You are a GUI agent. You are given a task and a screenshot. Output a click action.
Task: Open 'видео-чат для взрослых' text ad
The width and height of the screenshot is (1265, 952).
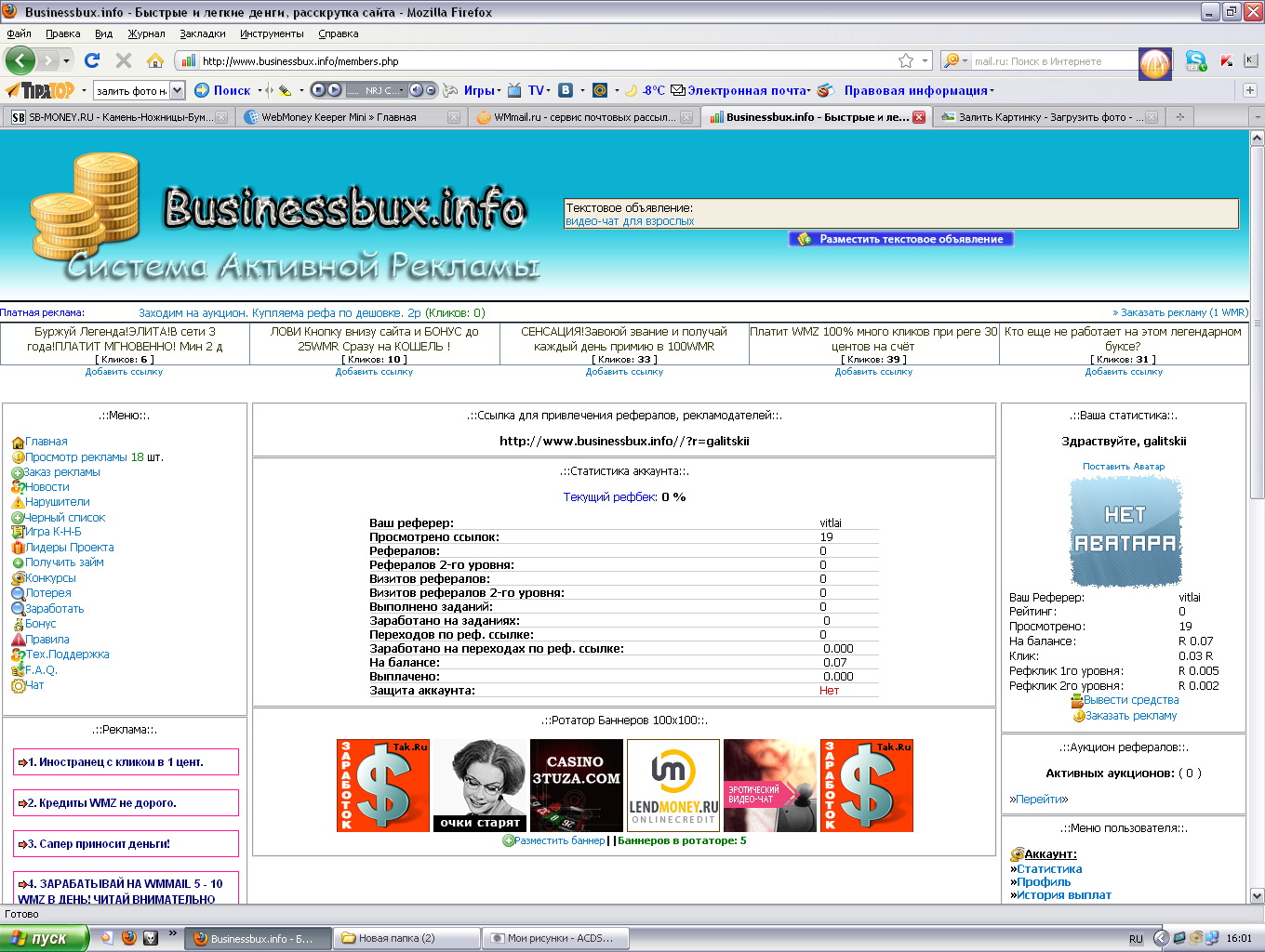630,221
